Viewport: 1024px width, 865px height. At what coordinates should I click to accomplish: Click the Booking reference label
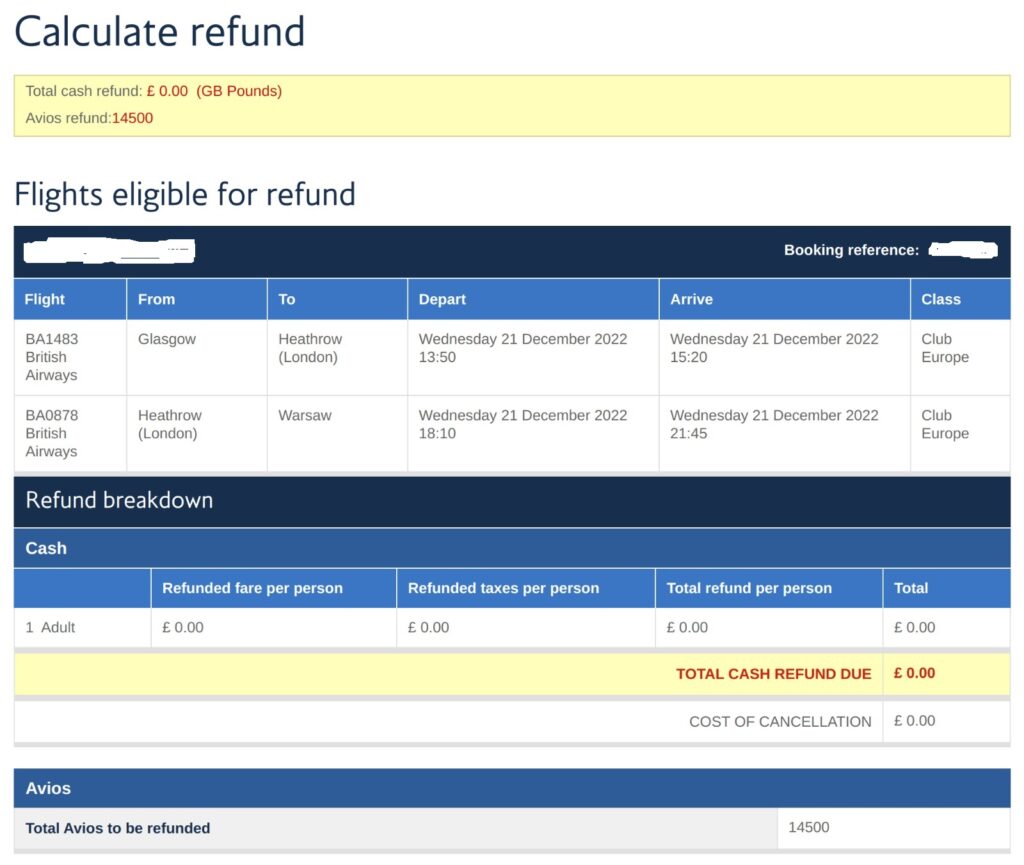[x=851, y=250]
